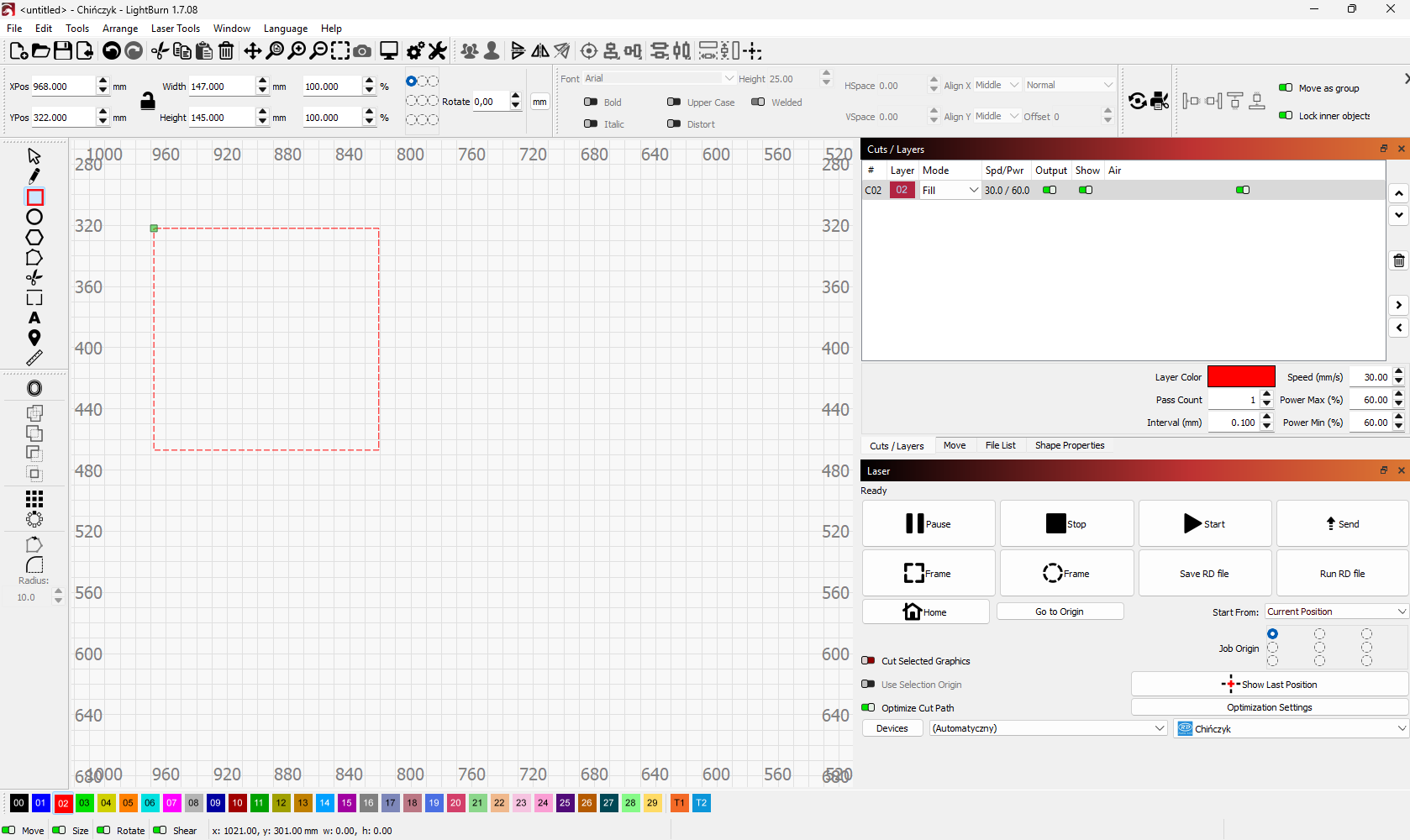Enable Cut Selected Graphics toggle
Screen dimensions: 1410x840
869,661
